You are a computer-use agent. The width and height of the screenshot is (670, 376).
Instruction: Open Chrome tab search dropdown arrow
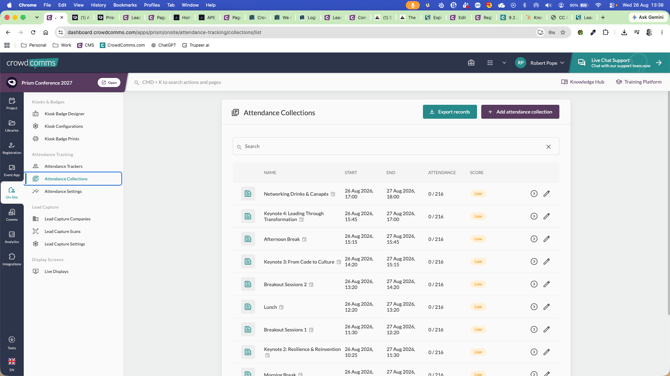point(37,18)
